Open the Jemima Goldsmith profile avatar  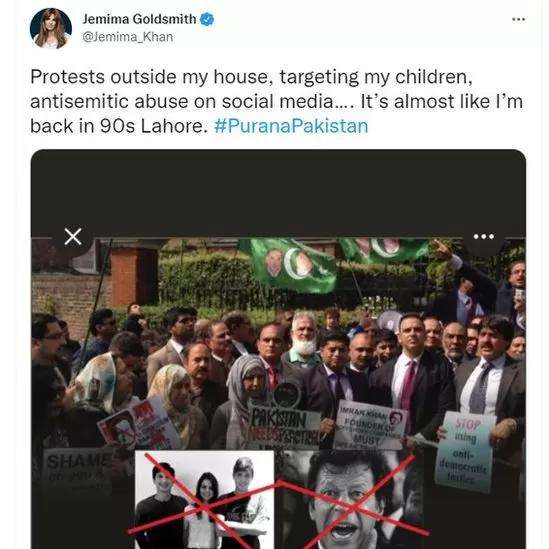[x=51, y=28]
